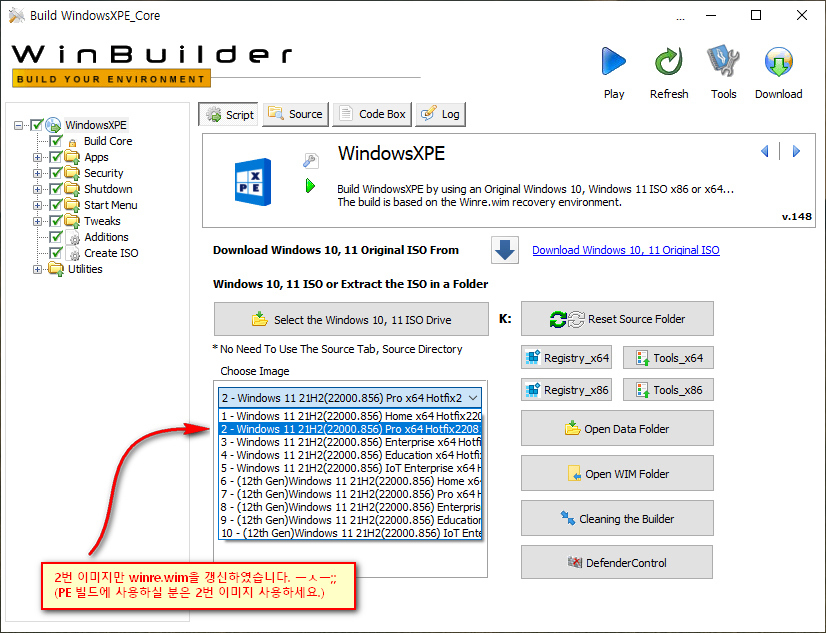The width and height of the screenshot is (826, 633).
Task: Select the Build Core tree item label
Action: 108,141
